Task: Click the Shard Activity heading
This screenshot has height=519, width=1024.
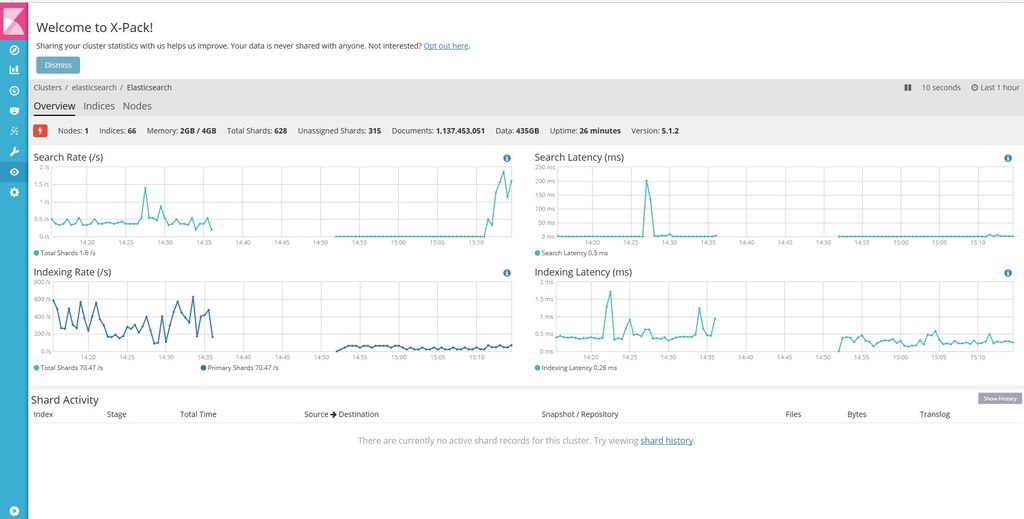Action: (x=65, y=400)
